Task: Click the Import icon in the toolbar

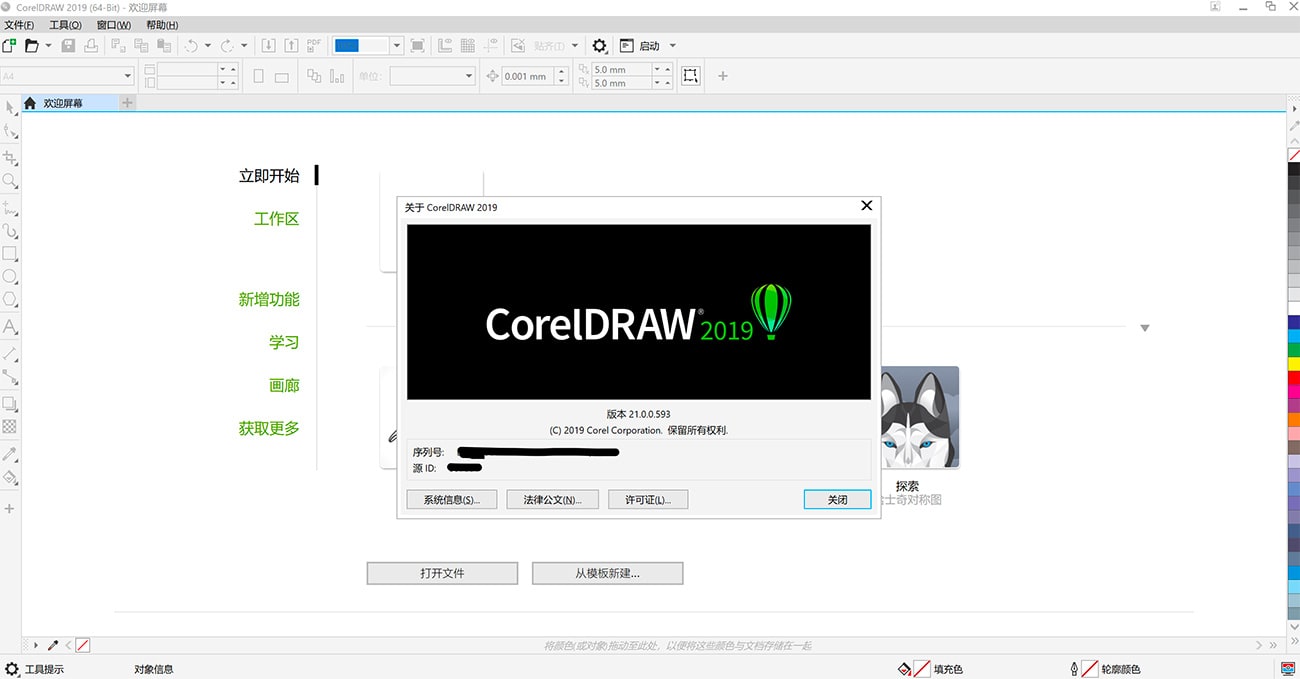Action: point(268,45)
